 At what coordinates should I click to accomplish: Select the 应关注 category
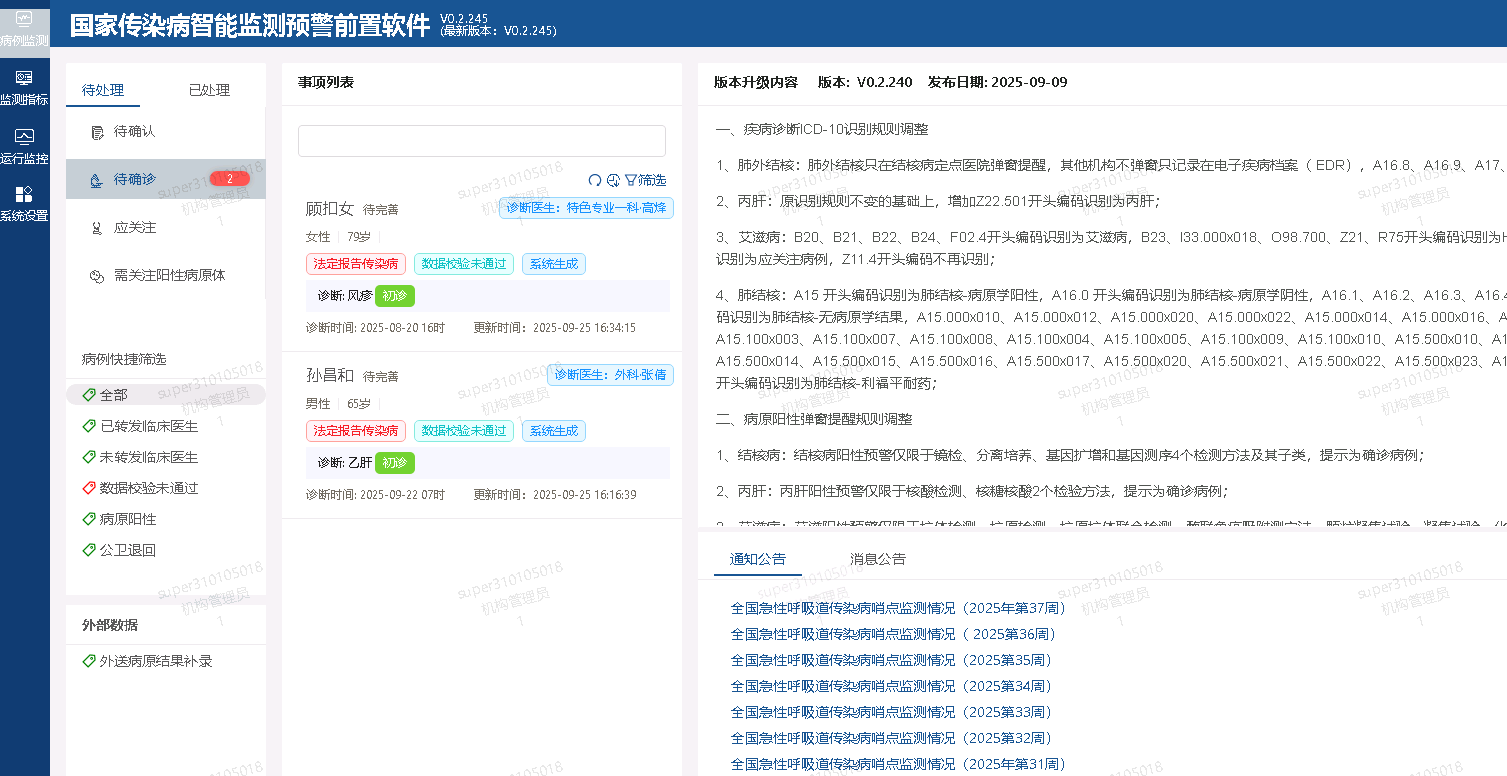[x=166, y=227]
